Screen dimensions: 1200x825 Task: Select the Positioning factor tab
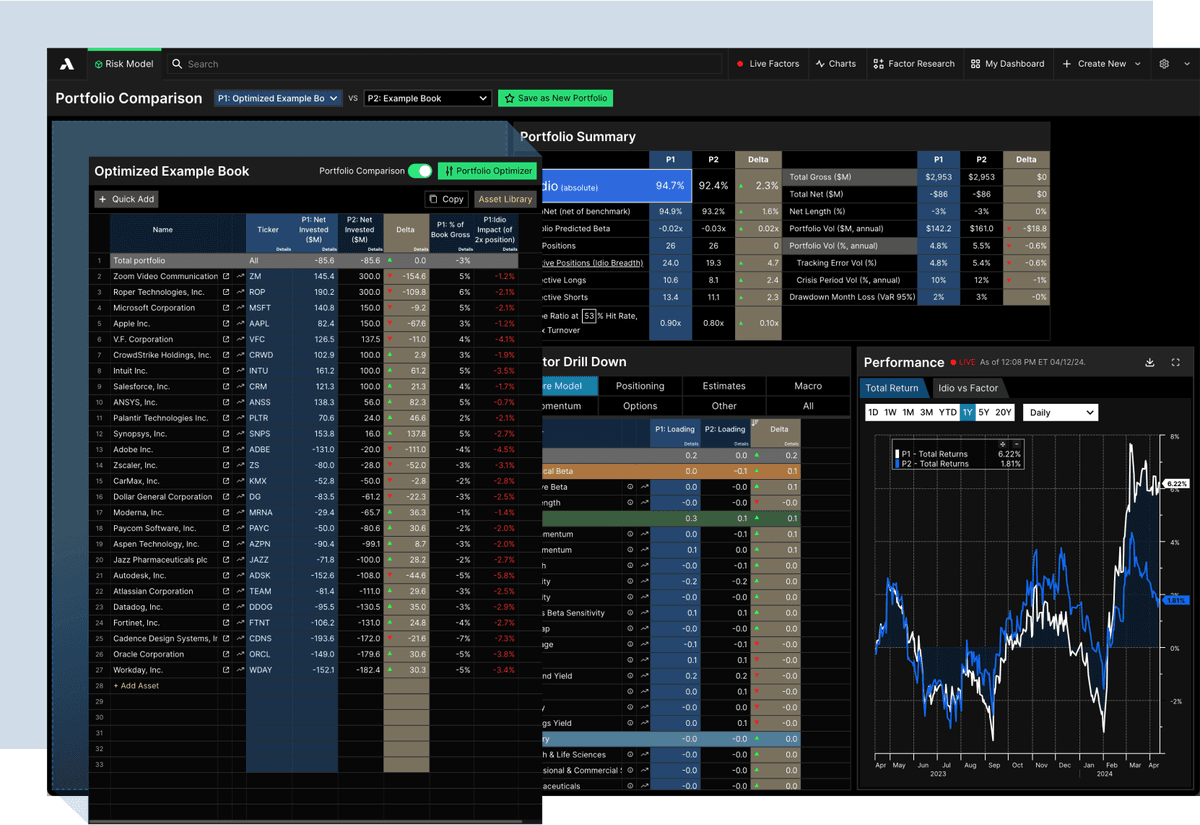pos(640,386)
